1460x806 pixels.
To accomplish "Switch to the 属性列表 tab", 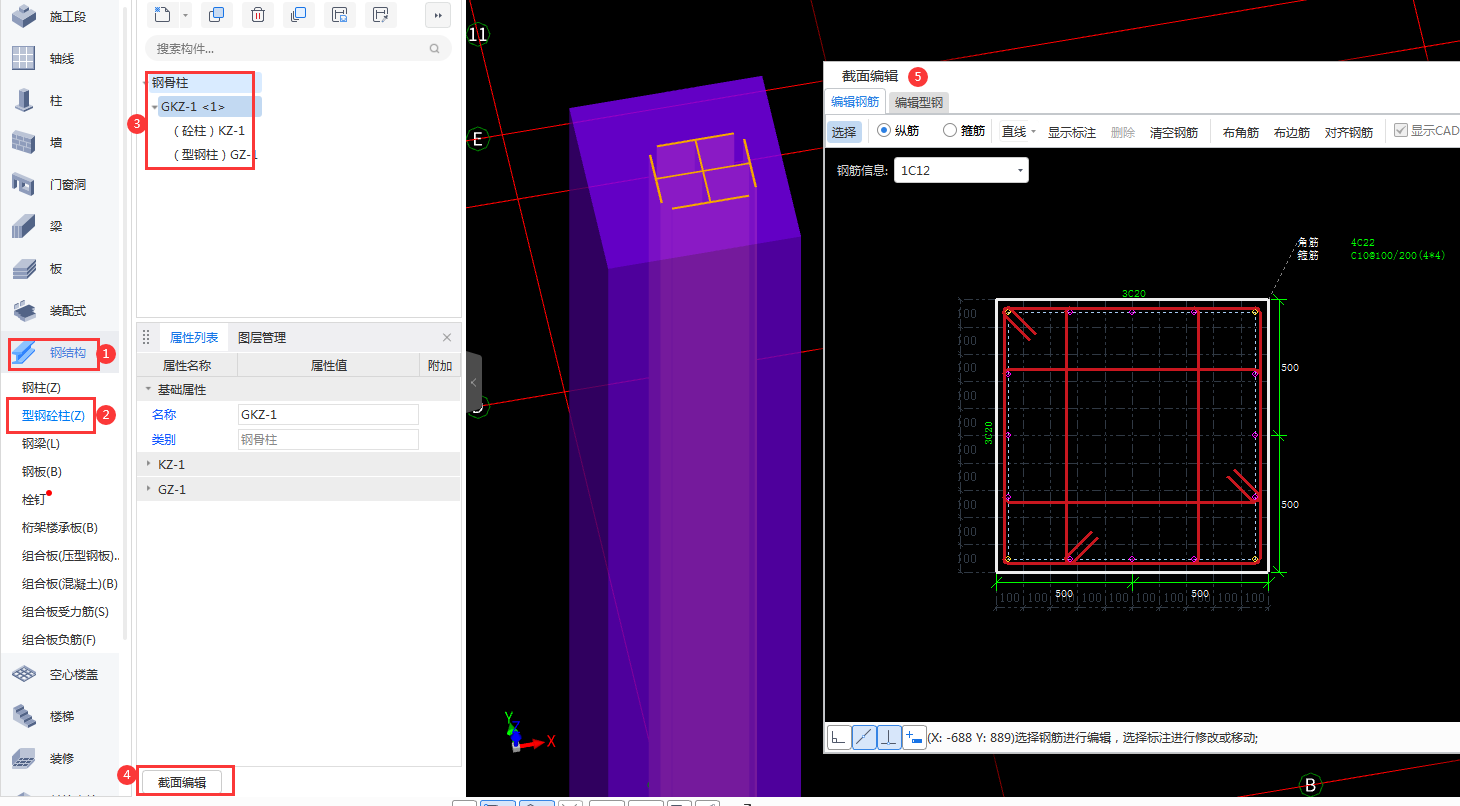I will click(194, 338).
